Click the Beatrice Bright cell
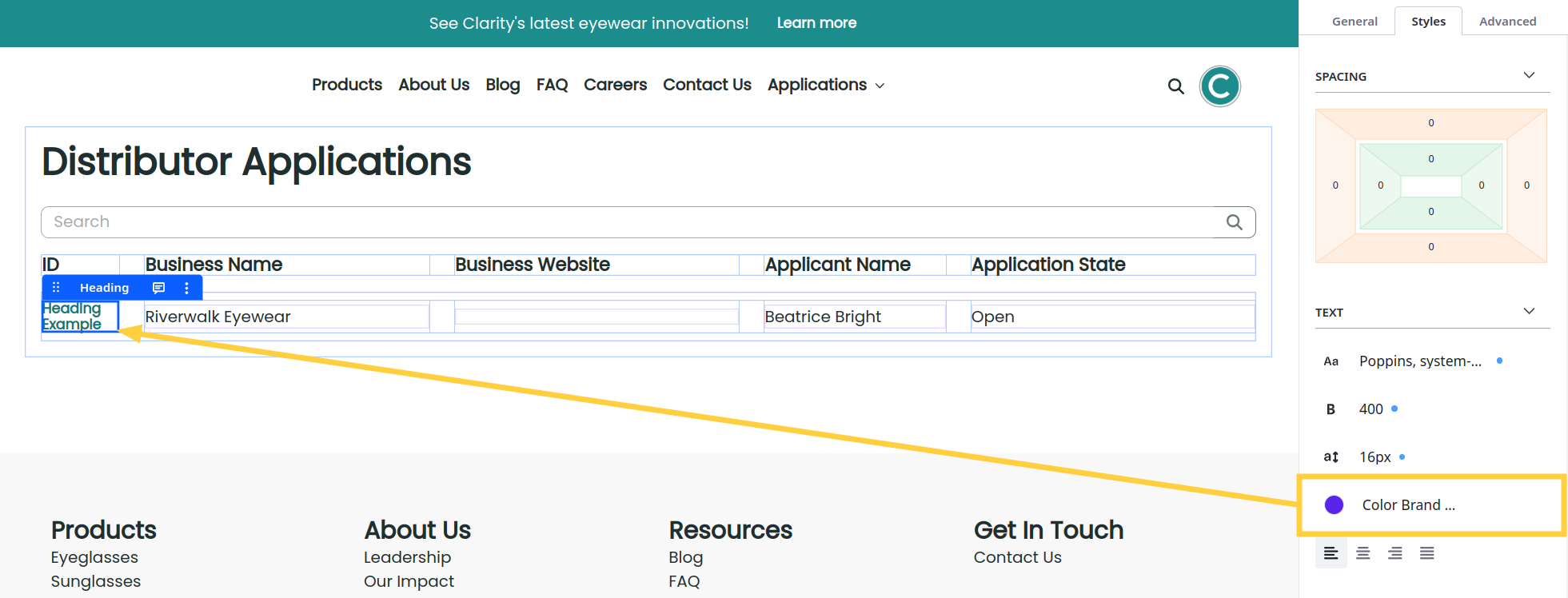 pos(855,317)
